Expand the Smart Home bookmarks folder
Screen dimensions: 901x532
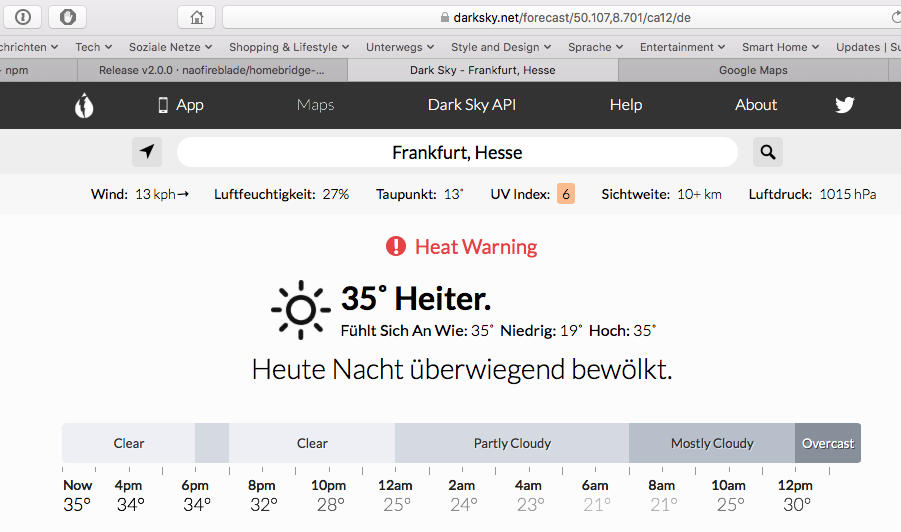pos(780,47)
